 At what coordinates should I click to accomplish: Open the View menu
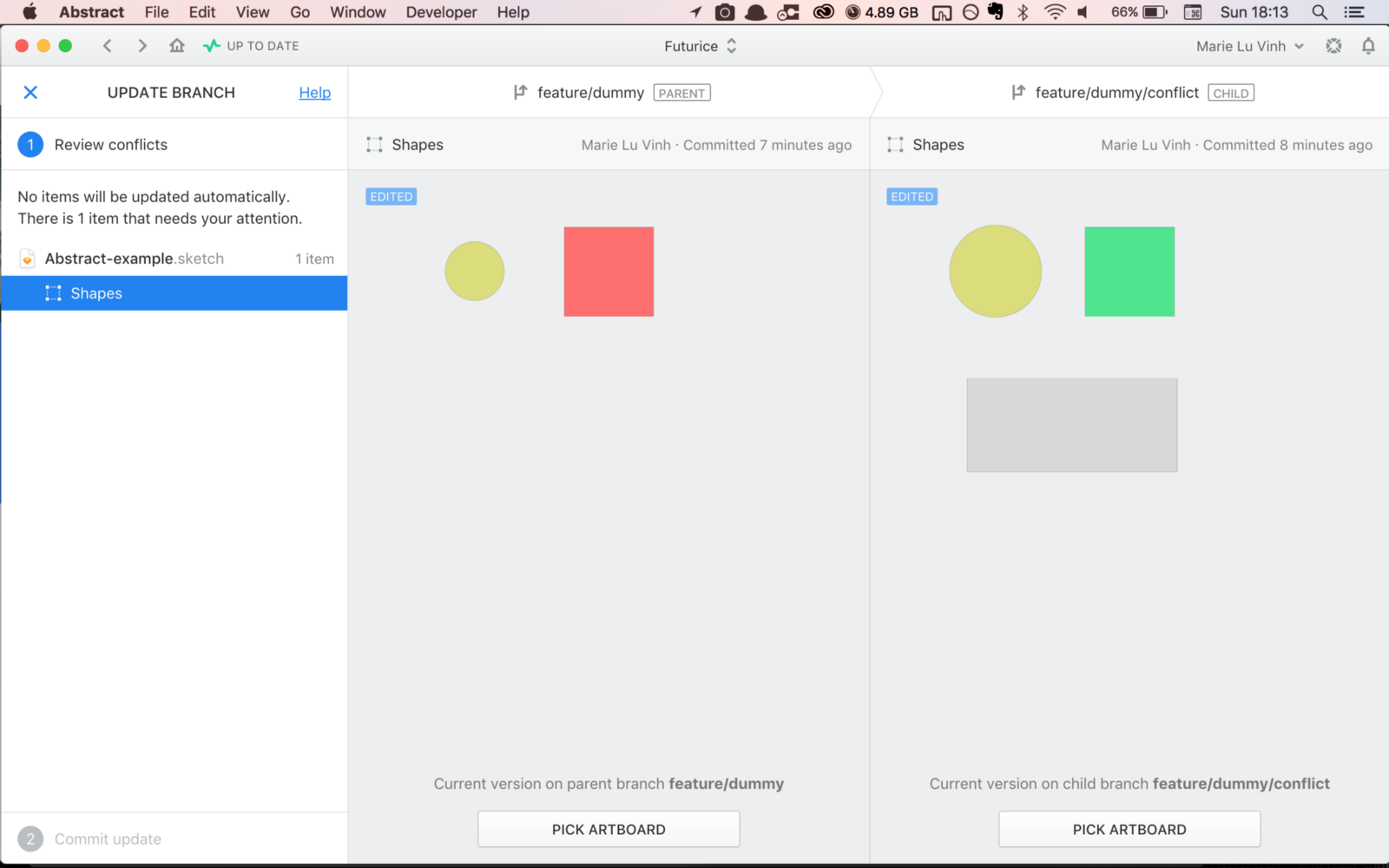pyautogui.click(x=253, y=12)
